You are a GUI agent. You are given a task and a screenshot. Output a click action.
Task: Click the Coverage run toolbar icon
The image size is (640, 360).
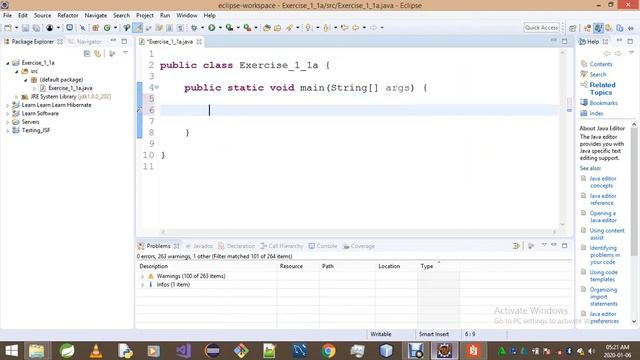coord(229,28)
